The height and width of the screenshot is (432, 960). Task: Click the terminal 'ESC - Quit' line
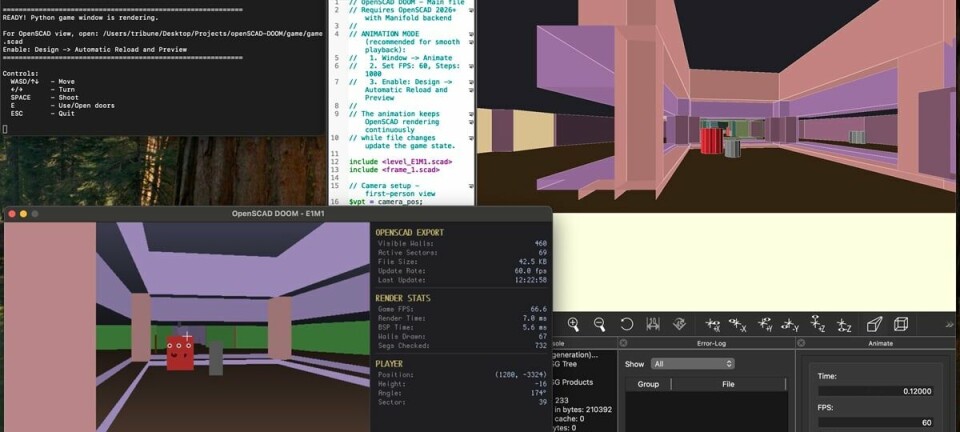(x=42, y=113)
